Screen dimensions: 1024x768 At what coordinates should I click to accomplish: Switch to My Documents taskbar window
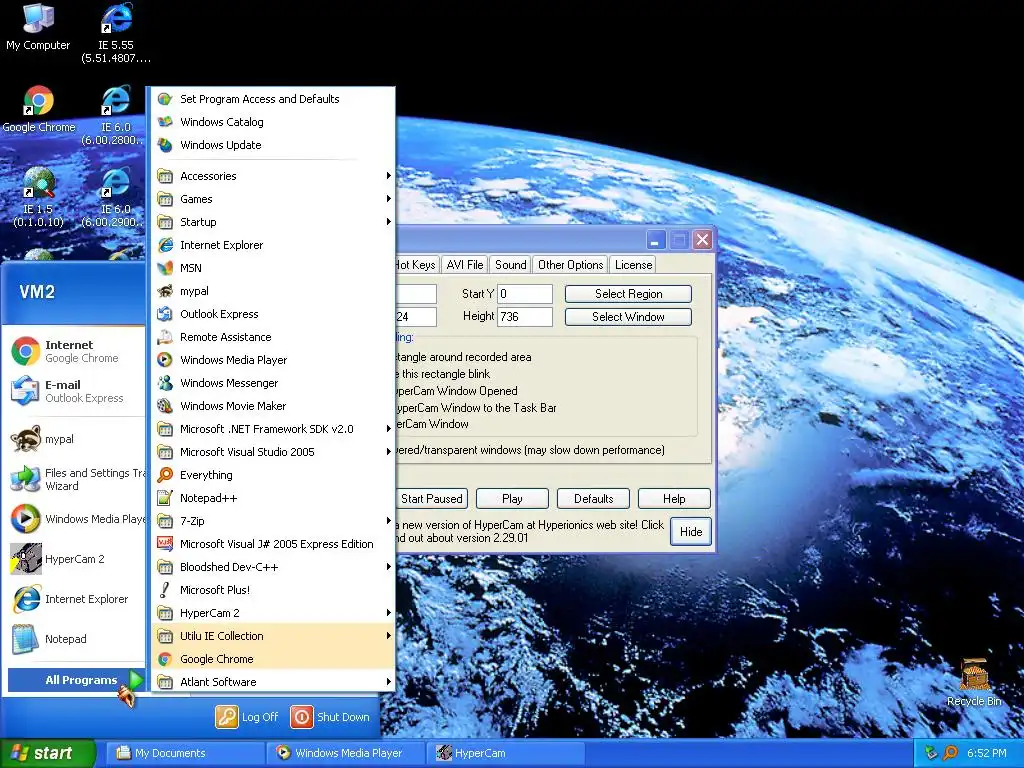click(185, 753)
